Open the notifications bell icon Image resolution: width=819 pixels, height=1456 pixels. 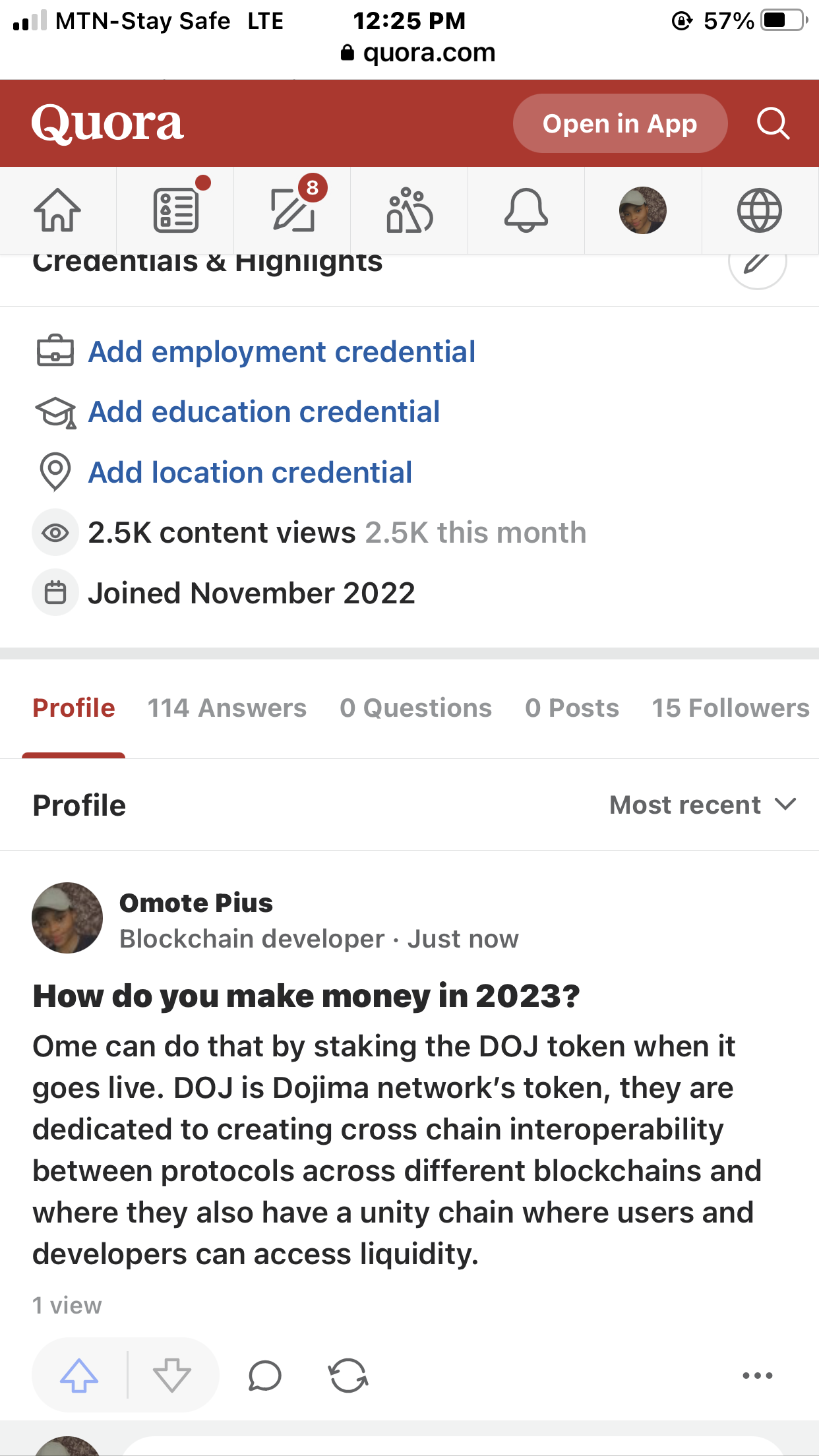(x=526, y=210)
